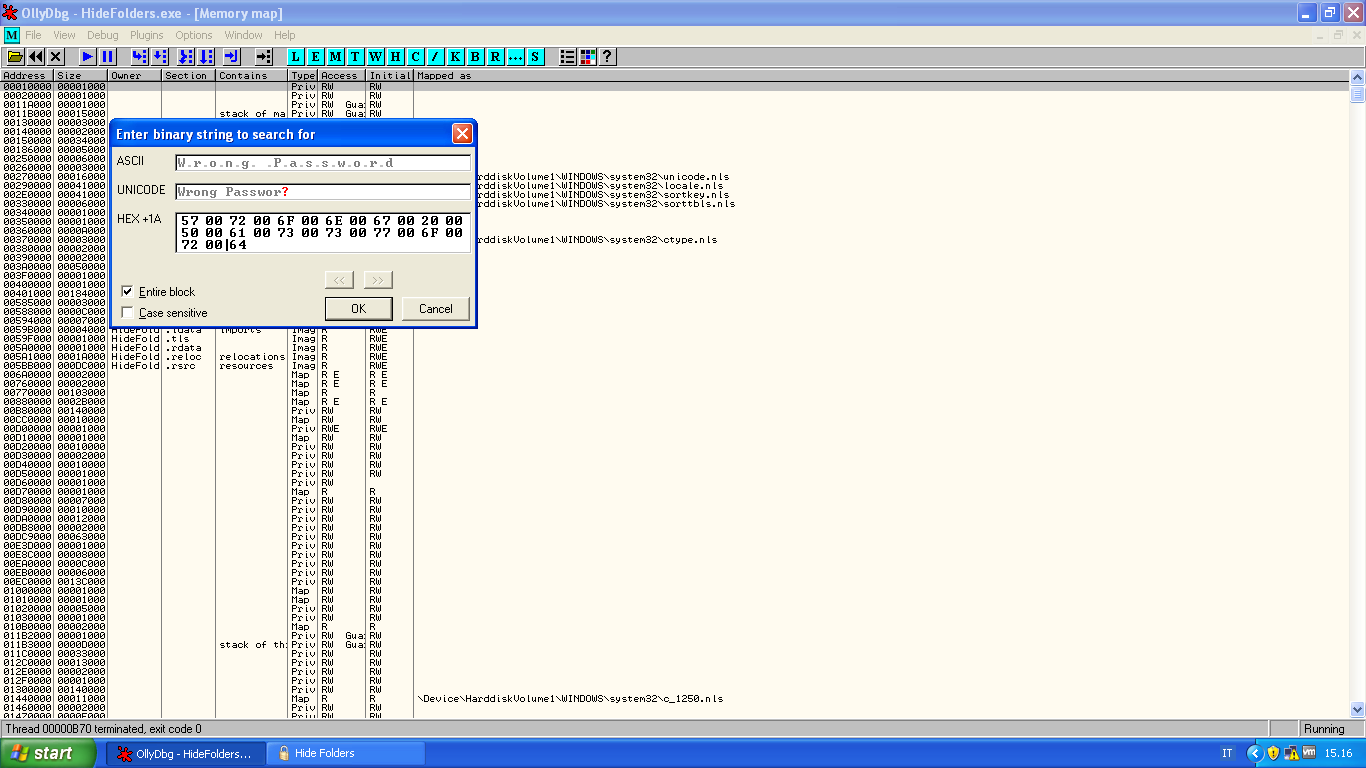Uncheck the Entire block checkbox
The width and height of the screenshot is (1366, 768).
(x=127, y=291)
